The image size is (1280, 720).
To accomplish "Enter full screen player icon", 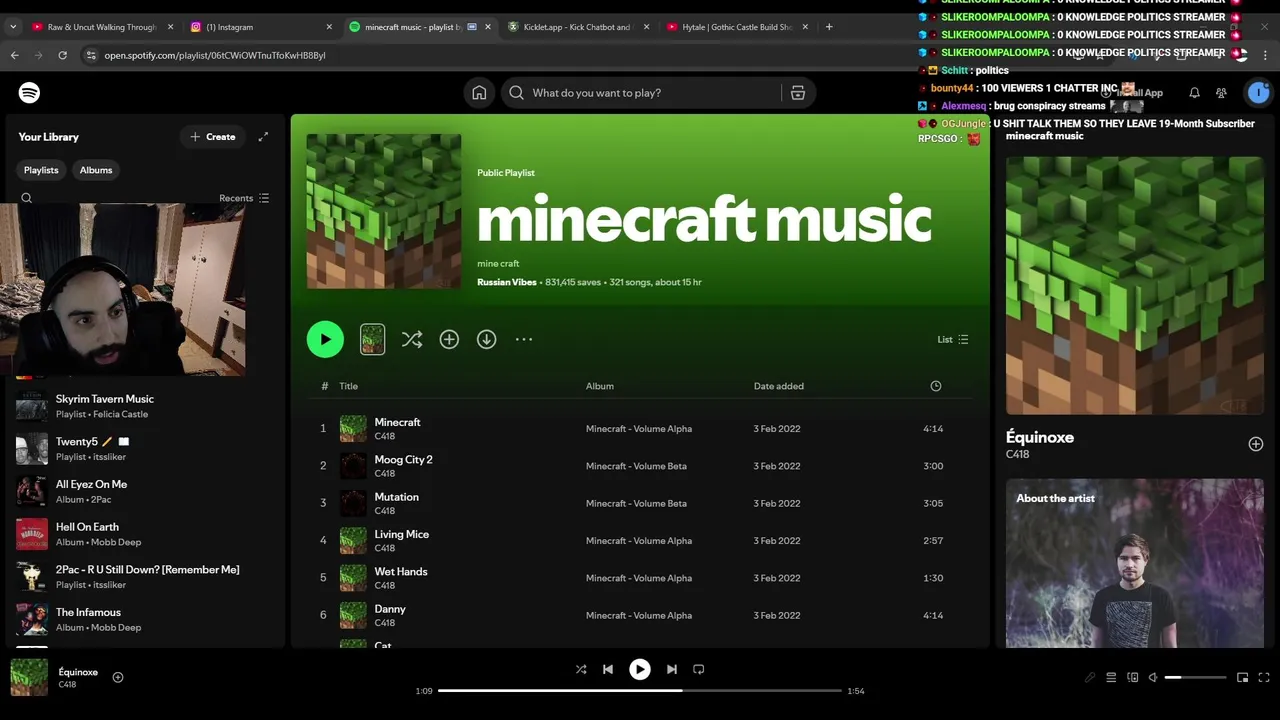I will click(1264, 678).
